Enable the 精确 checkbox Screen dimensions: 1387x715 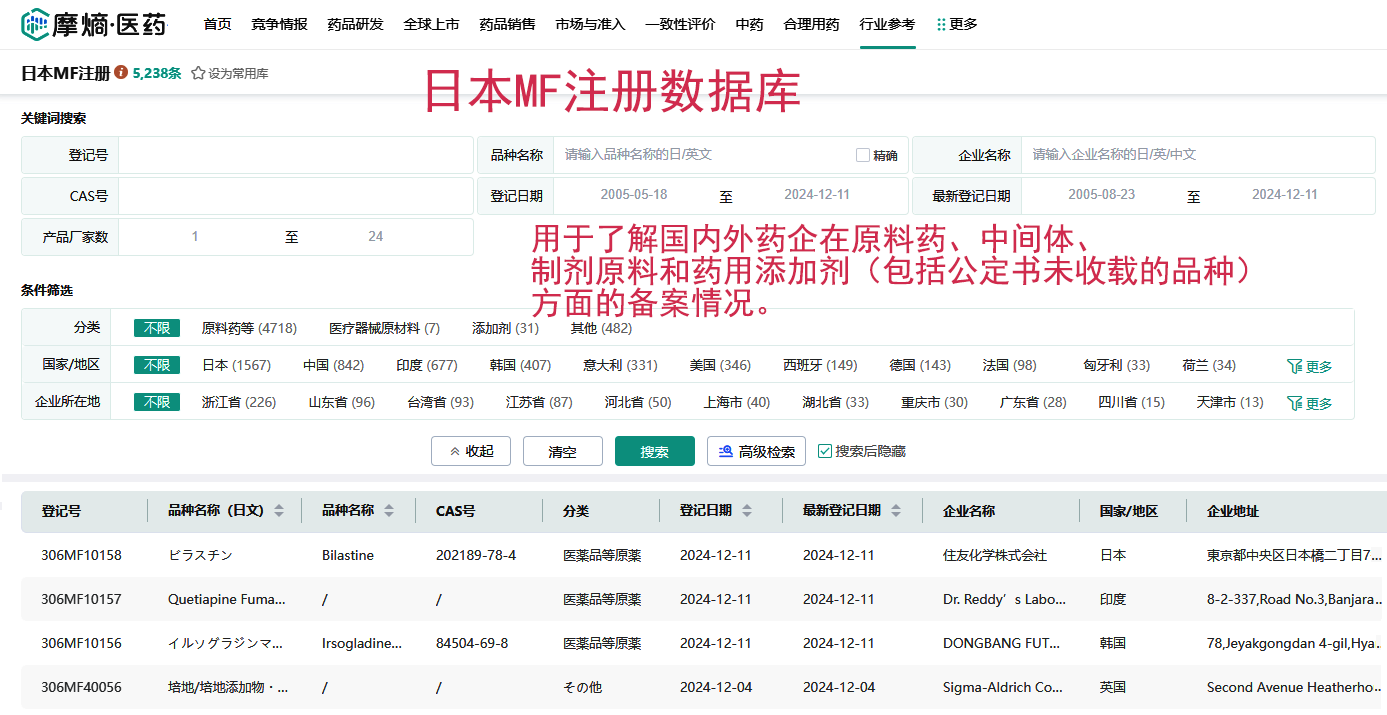(x=863, y=155)
